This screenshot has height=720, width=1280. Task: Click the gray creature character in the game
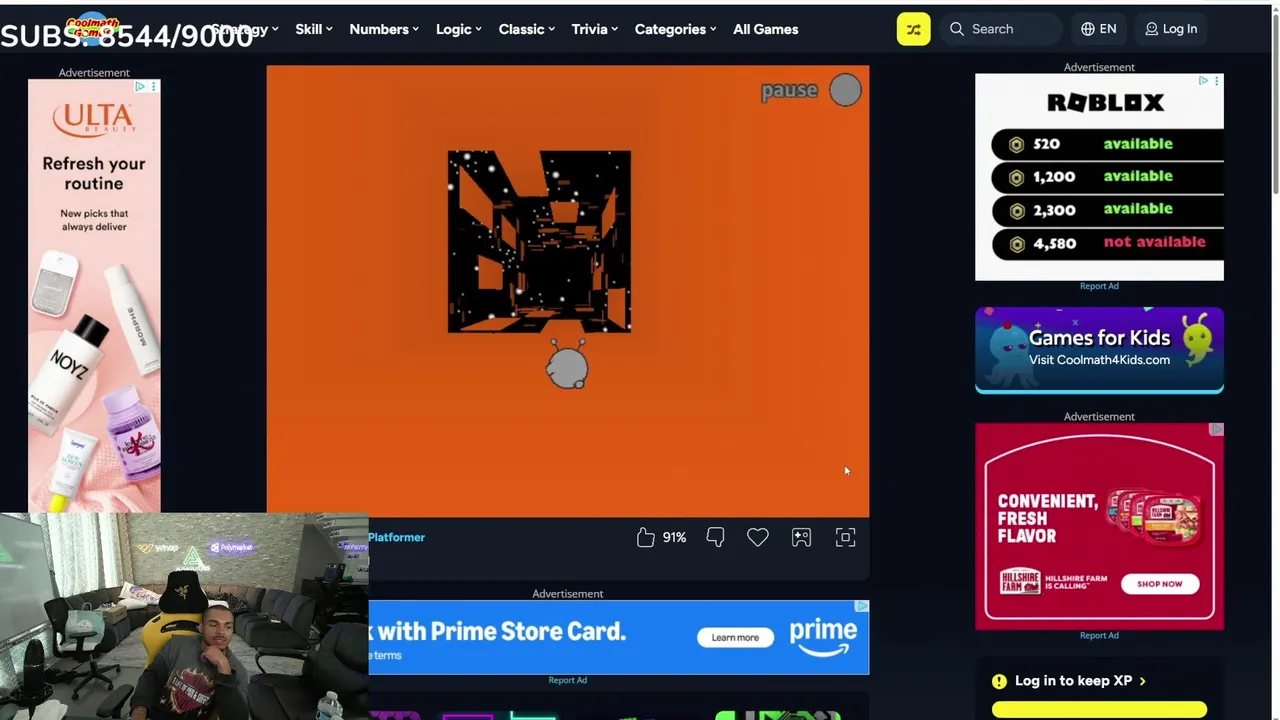coord(567,366)
